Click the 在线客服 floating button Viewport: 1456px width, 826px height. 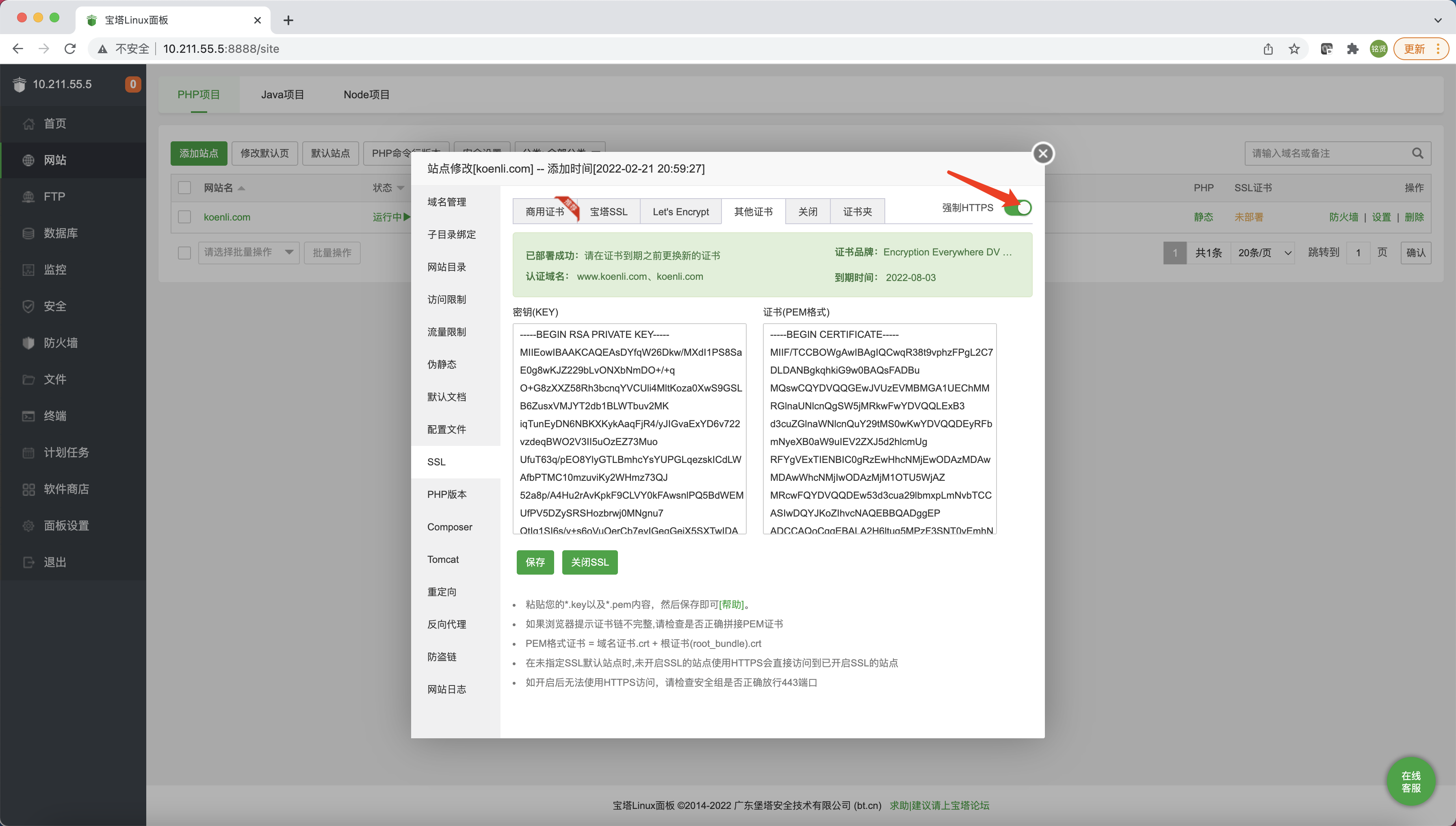point(1411,782)
